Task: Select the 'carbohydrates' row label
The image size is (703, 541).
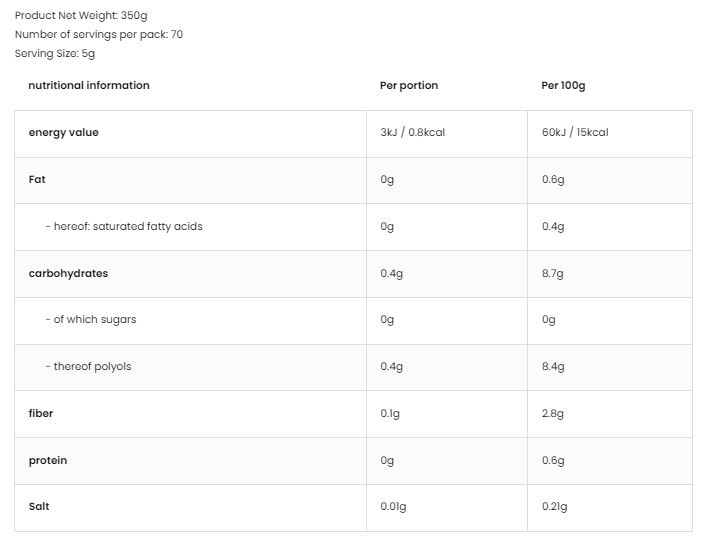Action: tap(68, 273)
